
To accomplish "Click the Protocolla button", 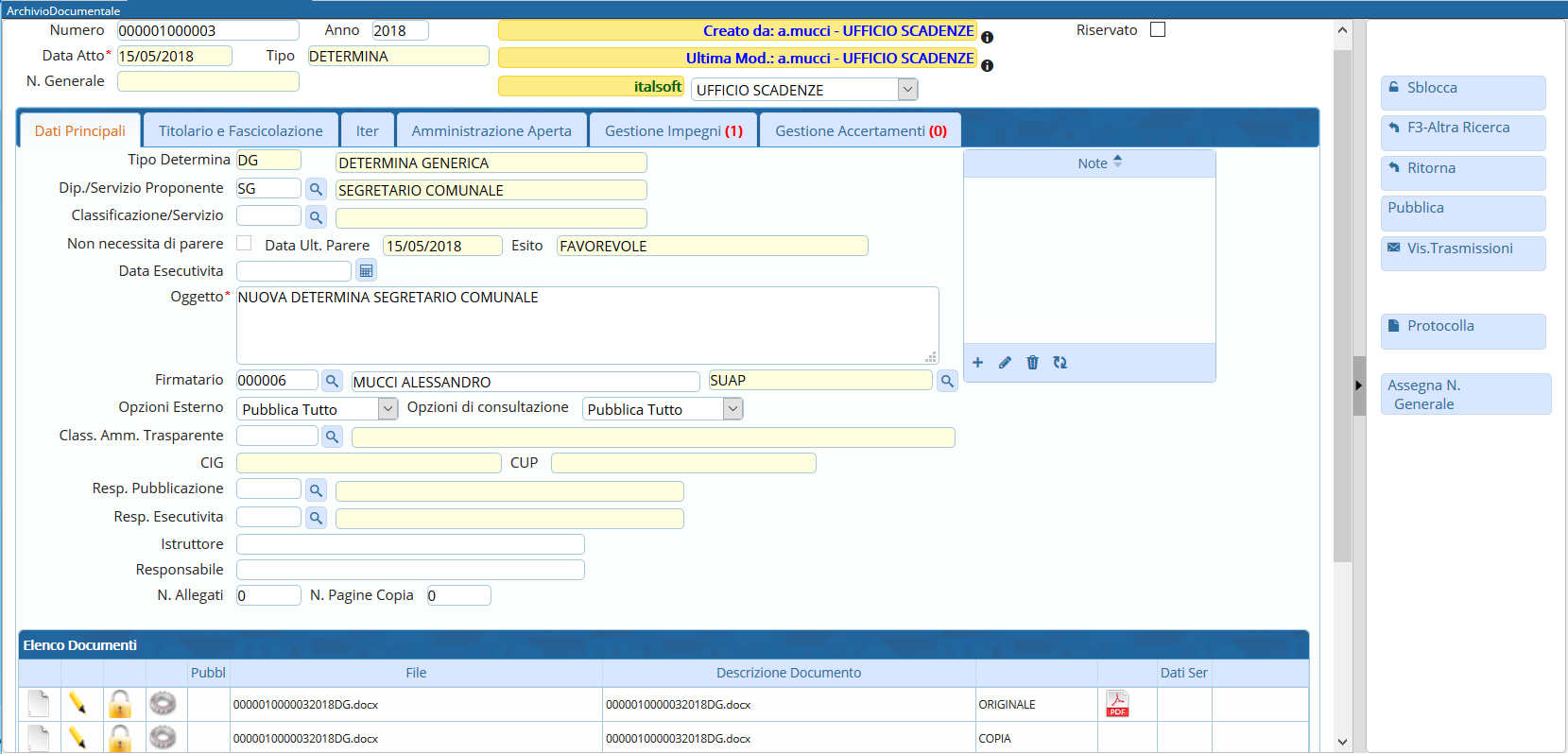I will tap(1462, 331).
